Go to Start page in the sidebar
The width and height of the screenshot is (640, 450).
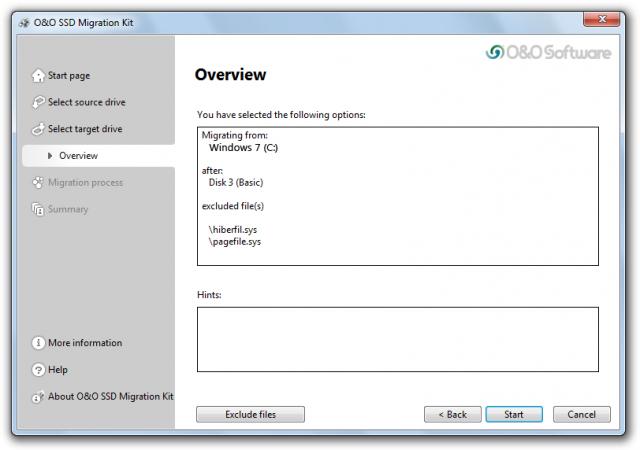69,76
